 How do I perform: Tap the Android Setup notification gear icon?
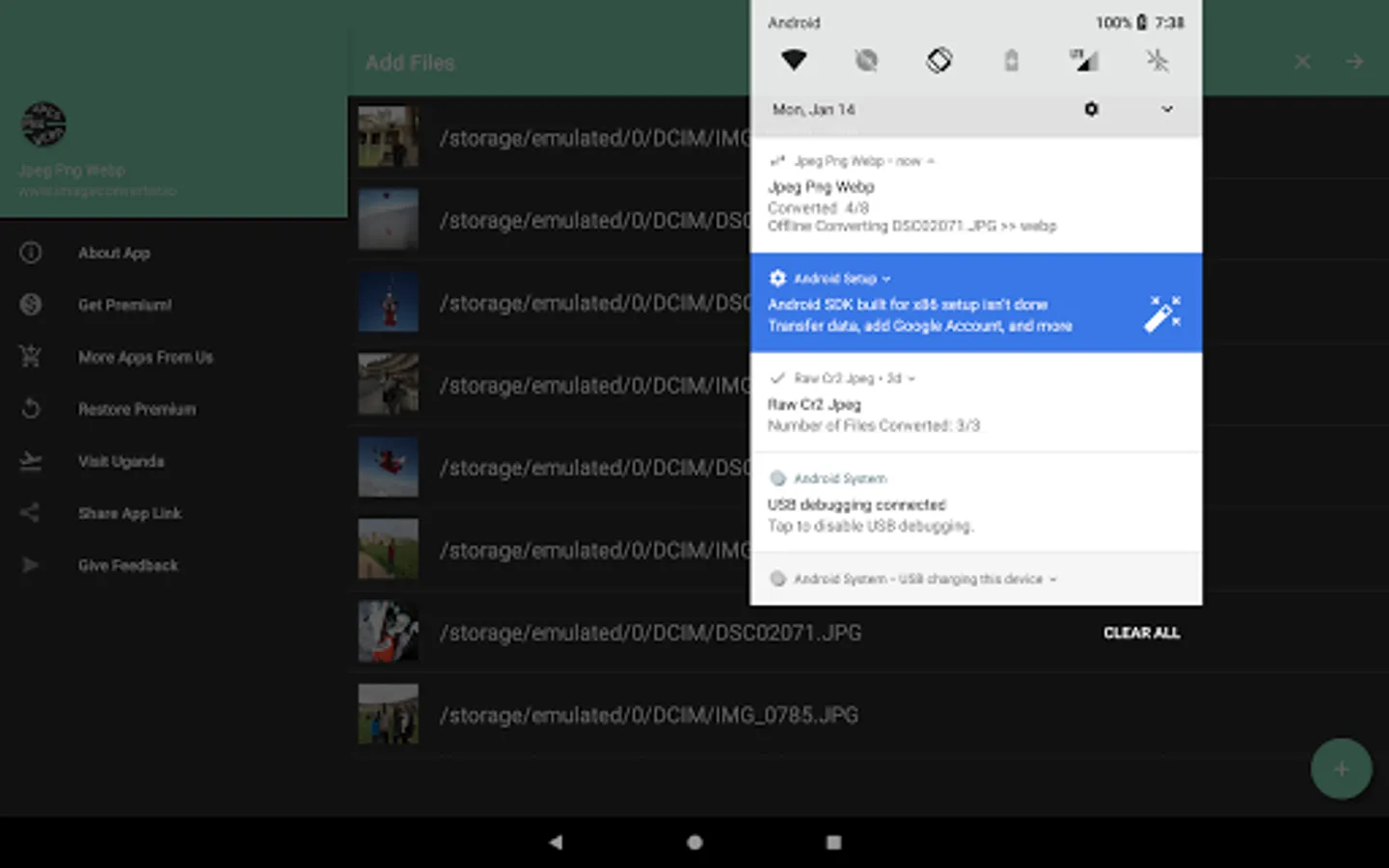(777, 278)
